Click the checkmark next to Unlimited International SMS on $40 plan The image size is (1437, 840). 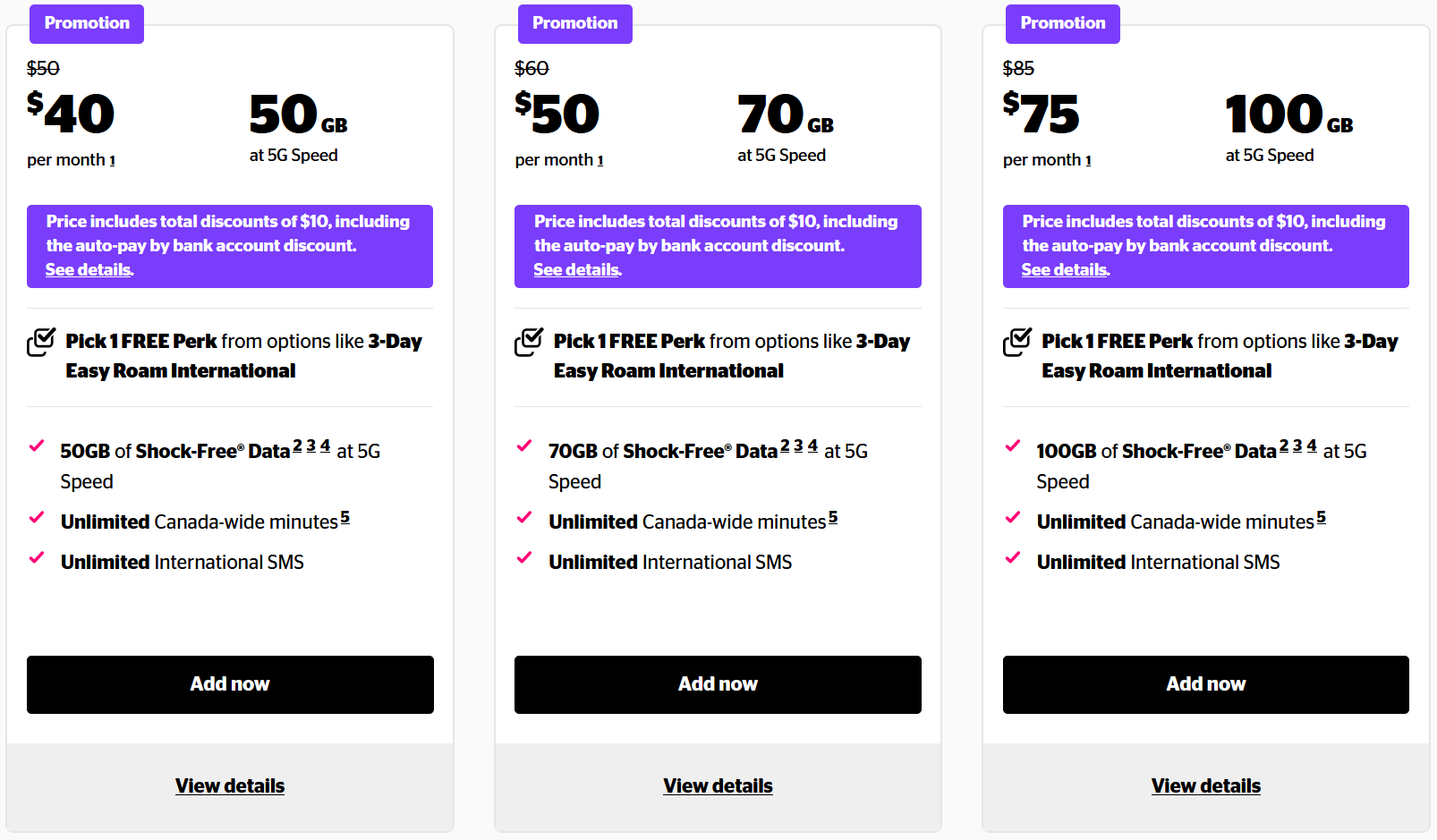[36, 557]
